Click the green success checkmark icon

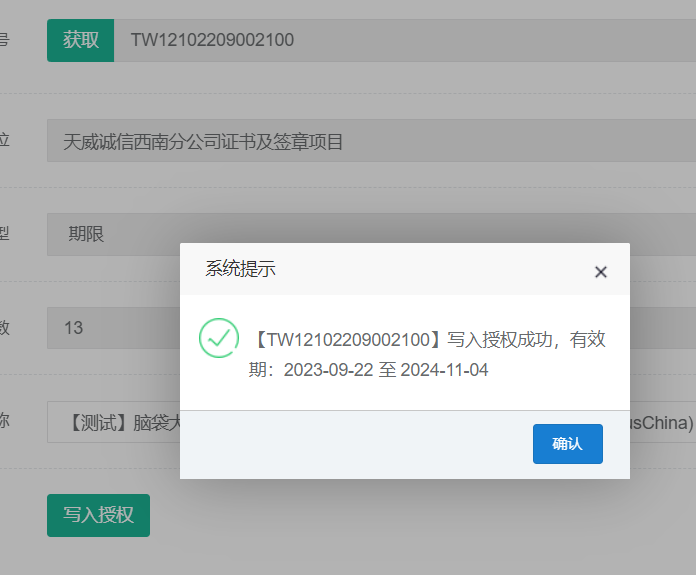click(219, 338)
